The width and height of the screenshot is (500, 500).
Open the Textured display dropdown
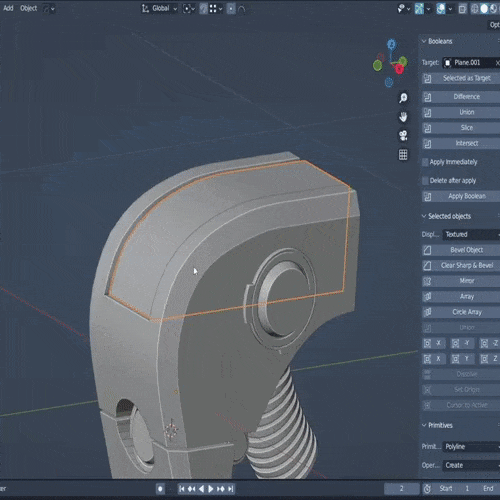pos(471,234)
